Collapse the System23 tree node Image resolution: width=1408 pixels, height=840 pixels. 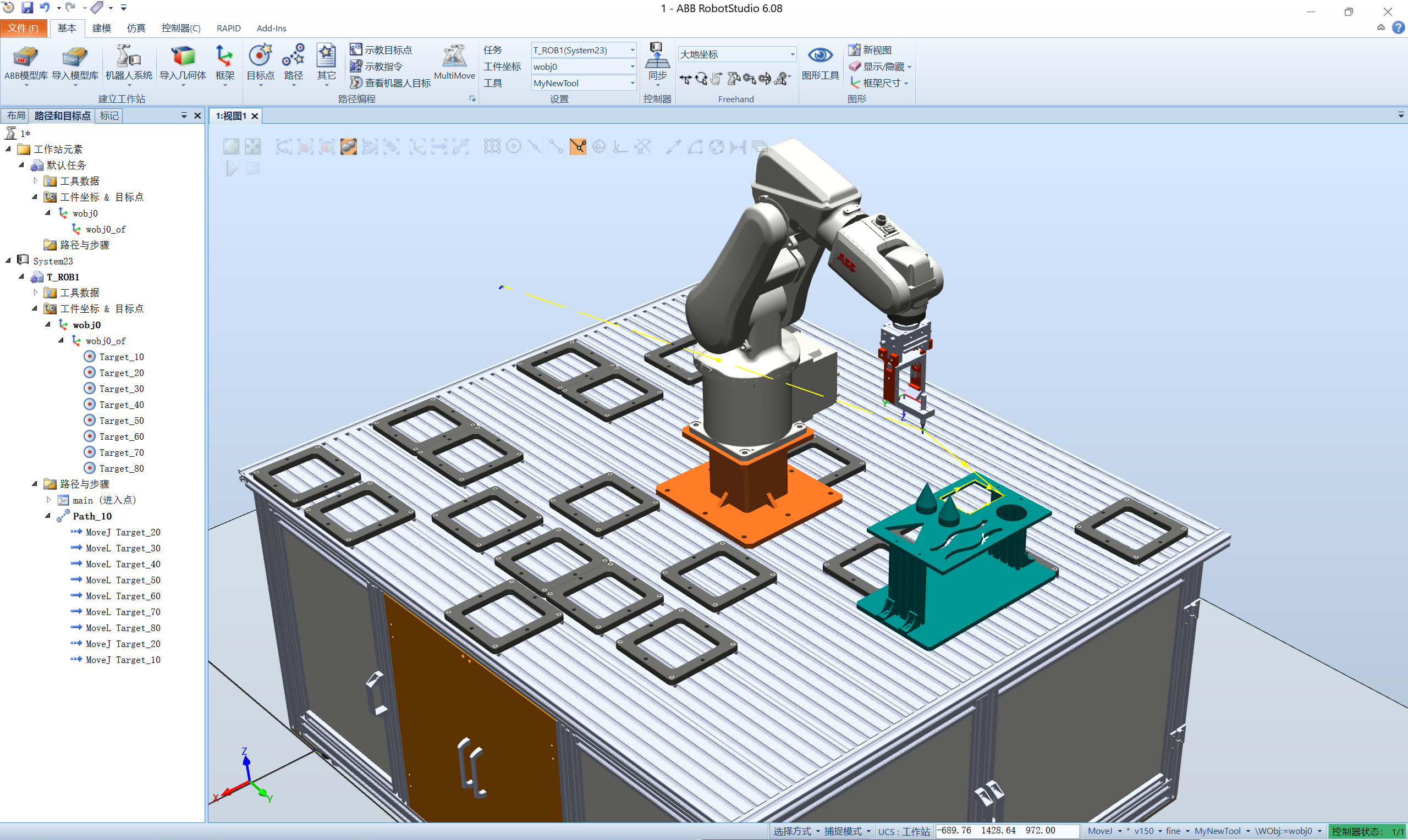click(8, 261)
